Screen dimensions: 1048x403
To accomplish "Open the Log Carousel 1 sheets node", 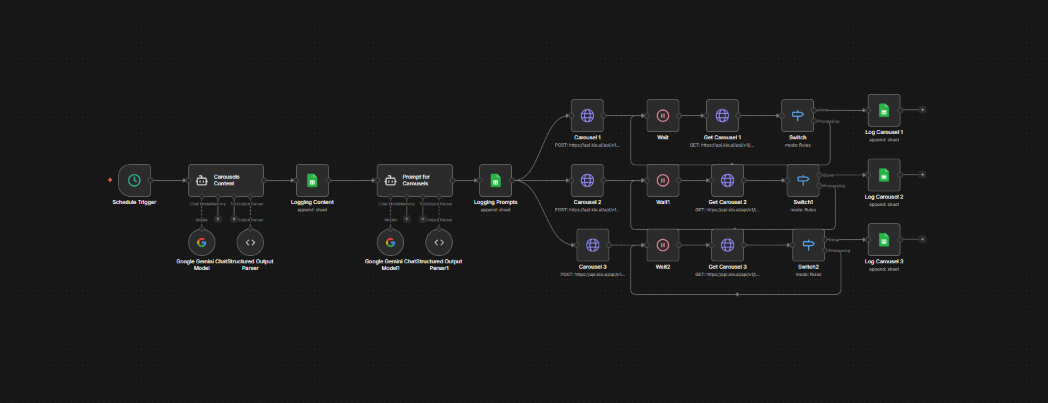I will pyautogui.click(x=884, y=110).
